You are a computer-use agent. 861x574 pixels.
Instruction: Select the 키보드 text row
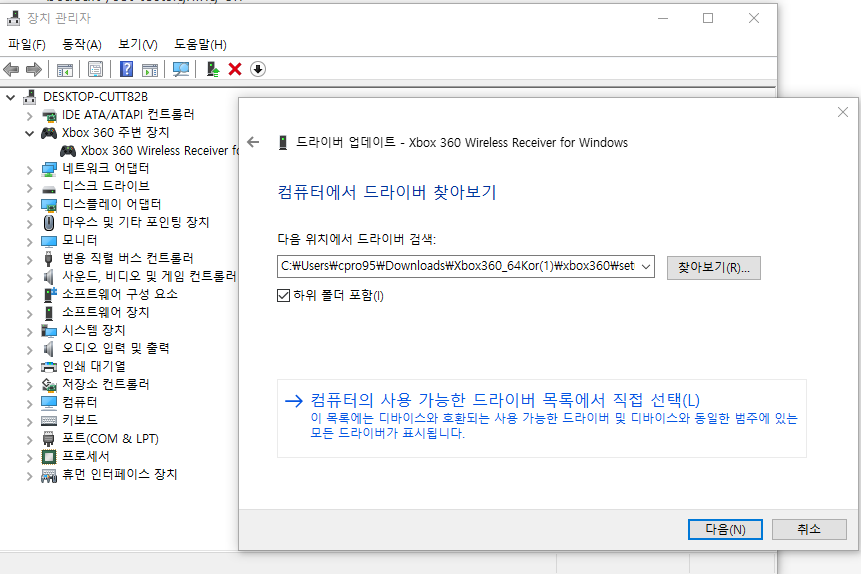[80, 420]
